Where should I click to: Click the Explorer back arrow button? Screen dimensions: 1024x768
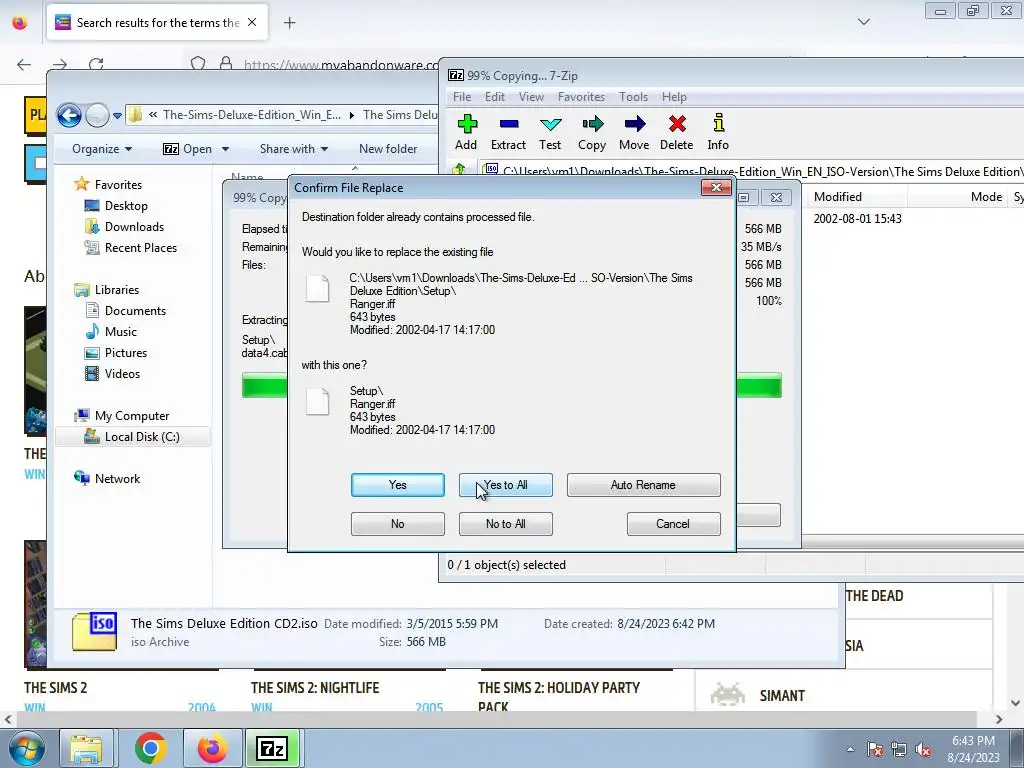69,116
